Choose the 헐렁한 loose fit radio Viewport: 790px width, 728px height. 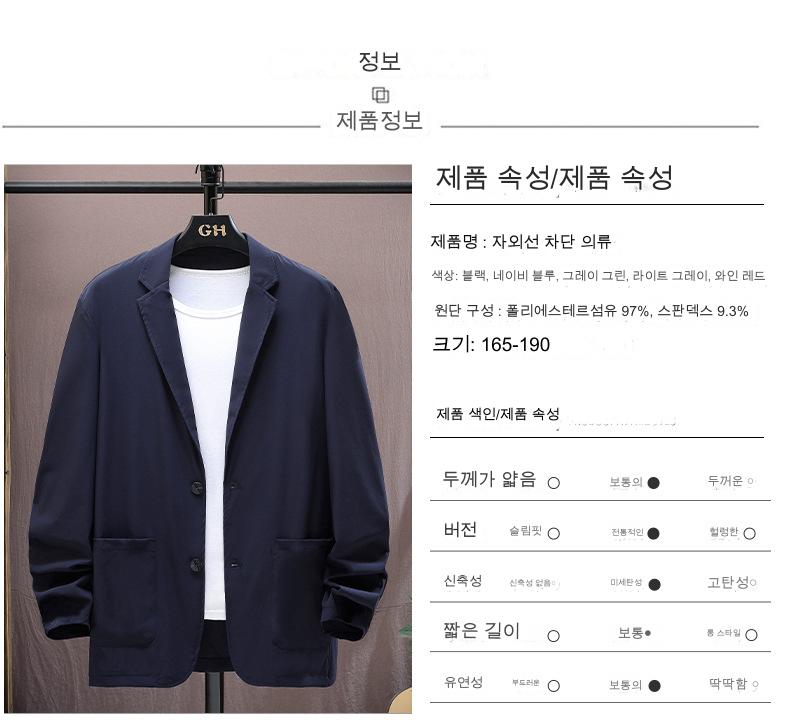click(749, 534)
